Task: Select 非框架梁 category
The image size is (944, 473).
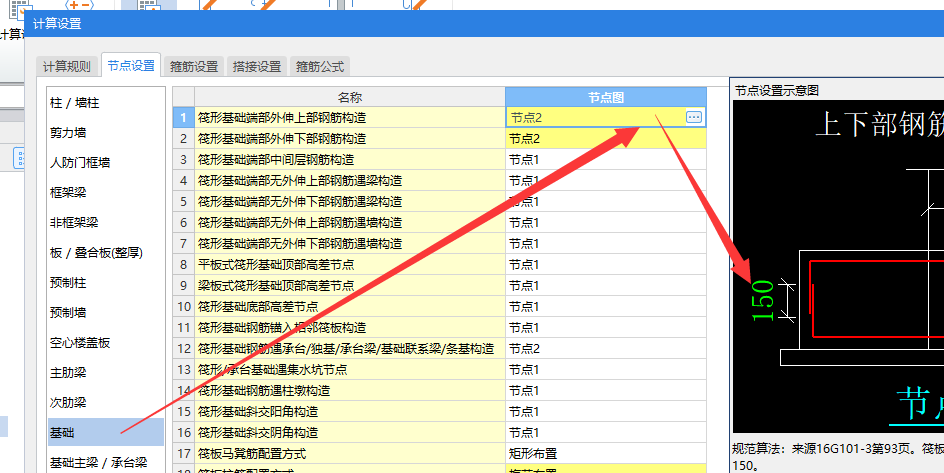Action: 105,223
